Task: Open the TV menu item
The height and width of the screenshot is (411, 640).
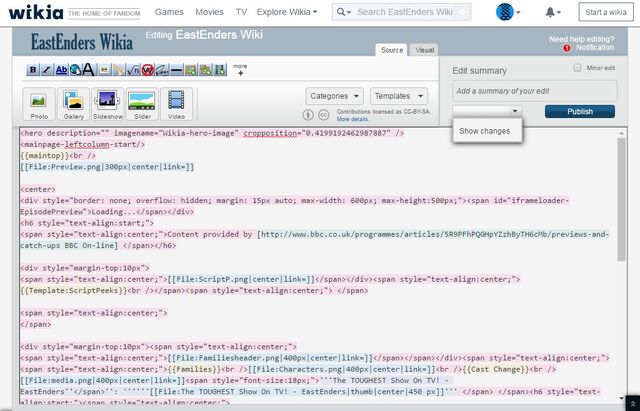Action: 241,12
